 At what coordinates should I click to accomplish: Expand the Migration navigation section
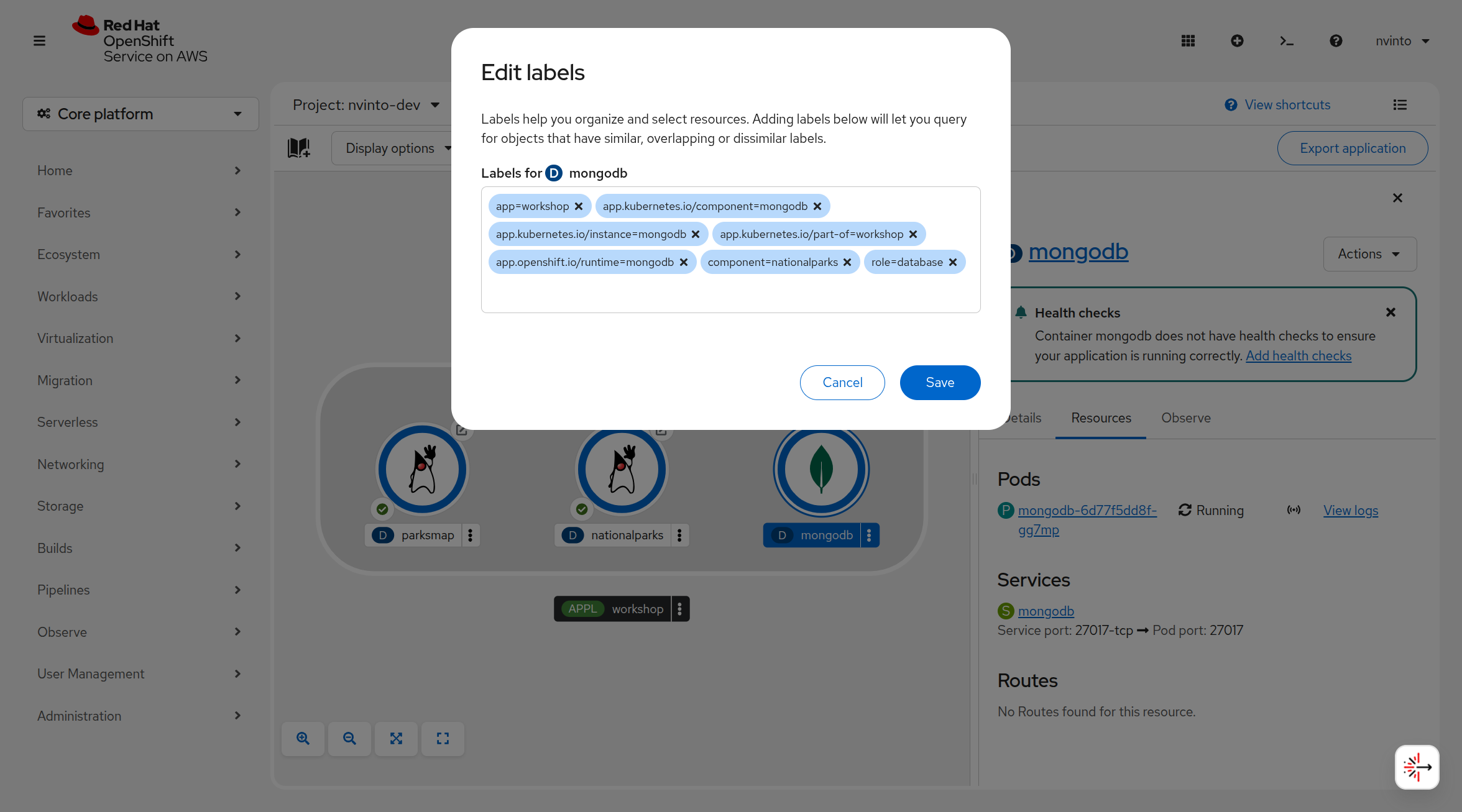click(x=139, y=380)
